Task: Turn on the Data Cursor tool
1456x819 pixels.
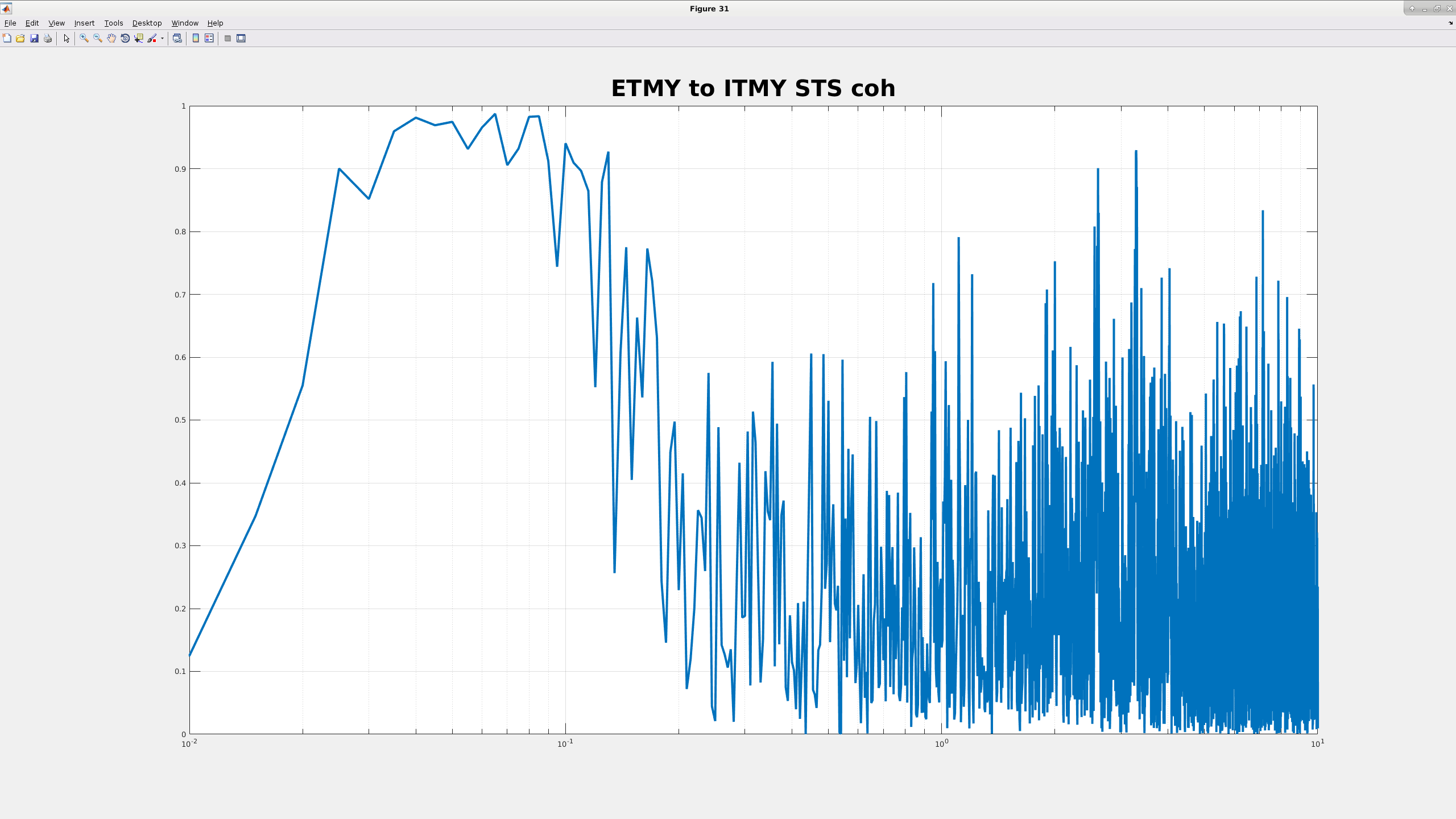Action: click(139, 38)
